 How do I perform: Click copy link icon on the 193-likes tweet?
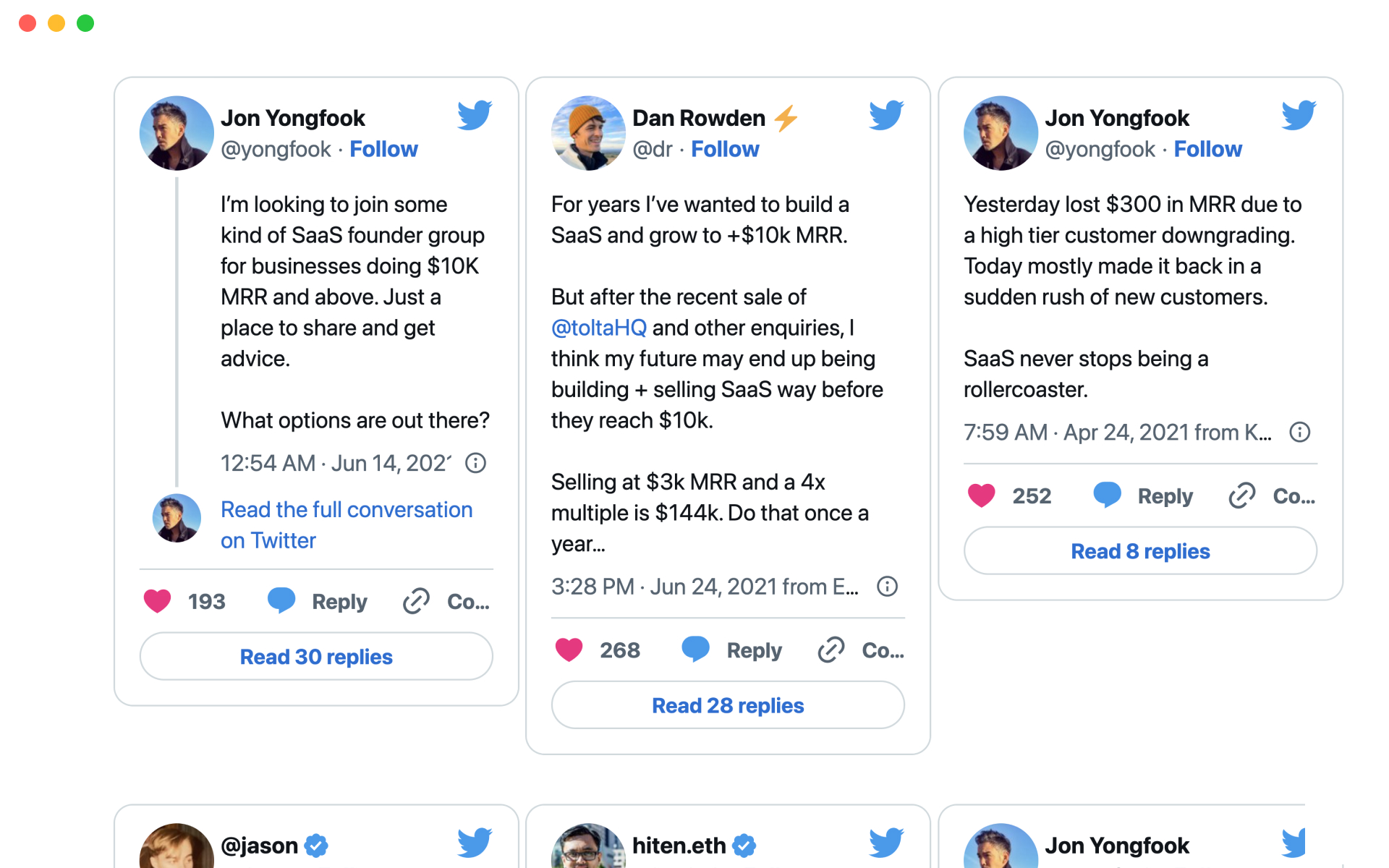[416, 601]
